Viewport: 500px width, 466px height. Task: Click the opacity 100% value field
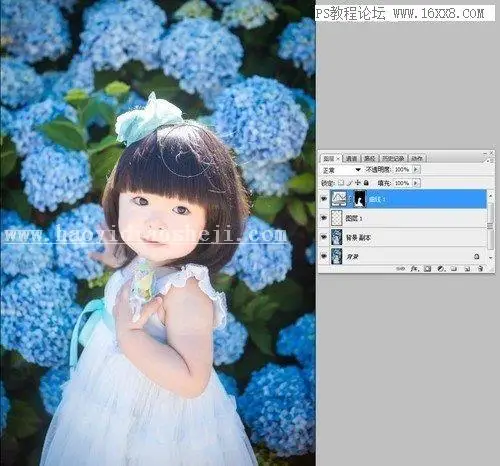pyautogui.click(x=402, y=169)
